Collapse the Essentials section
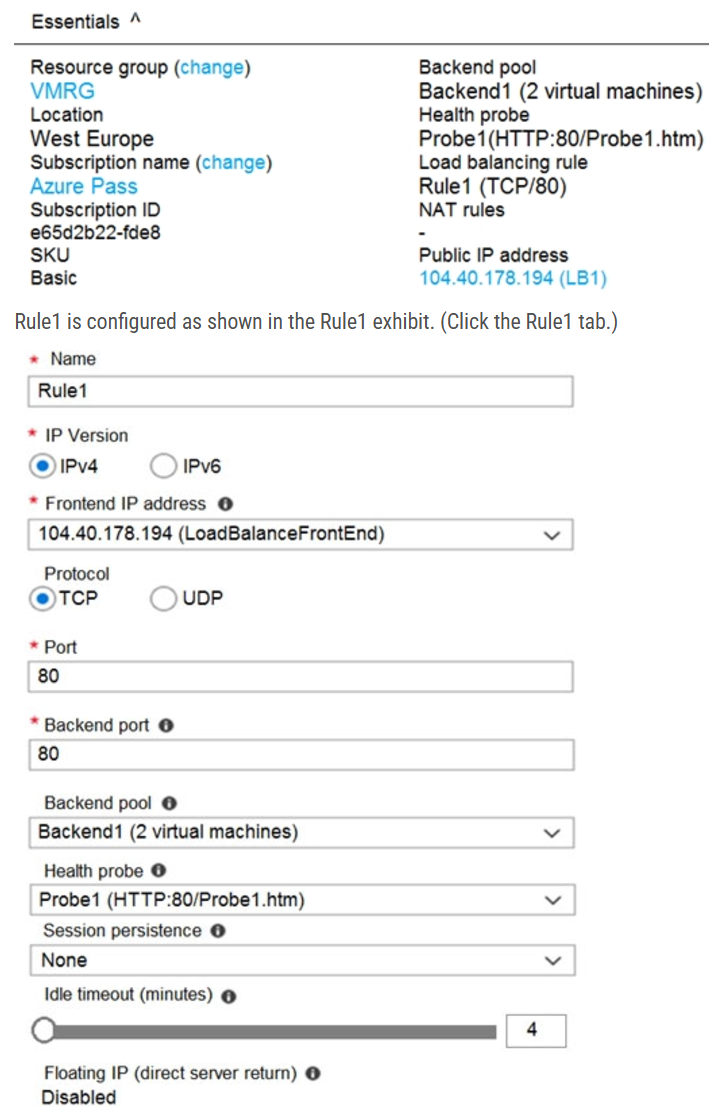The width and height of the screenshot is (709, 1112). (133, 18)
